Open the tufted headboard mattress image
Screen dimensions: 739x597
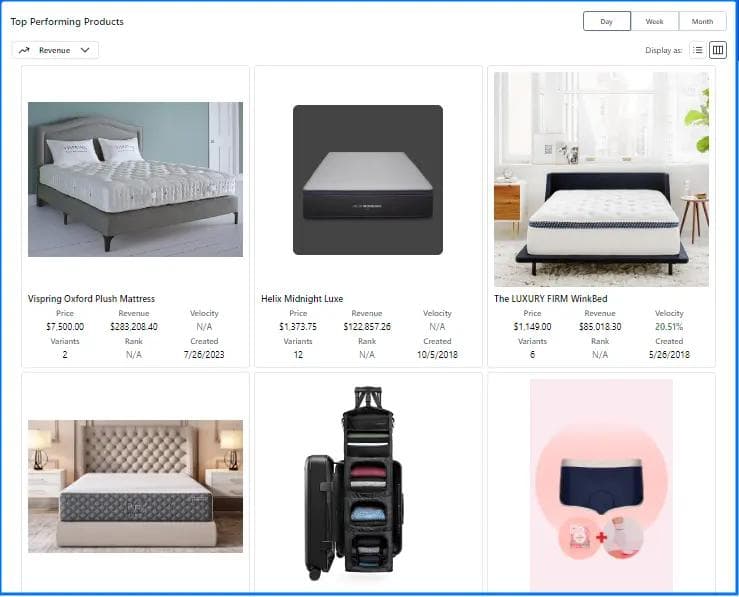(135, 486)
